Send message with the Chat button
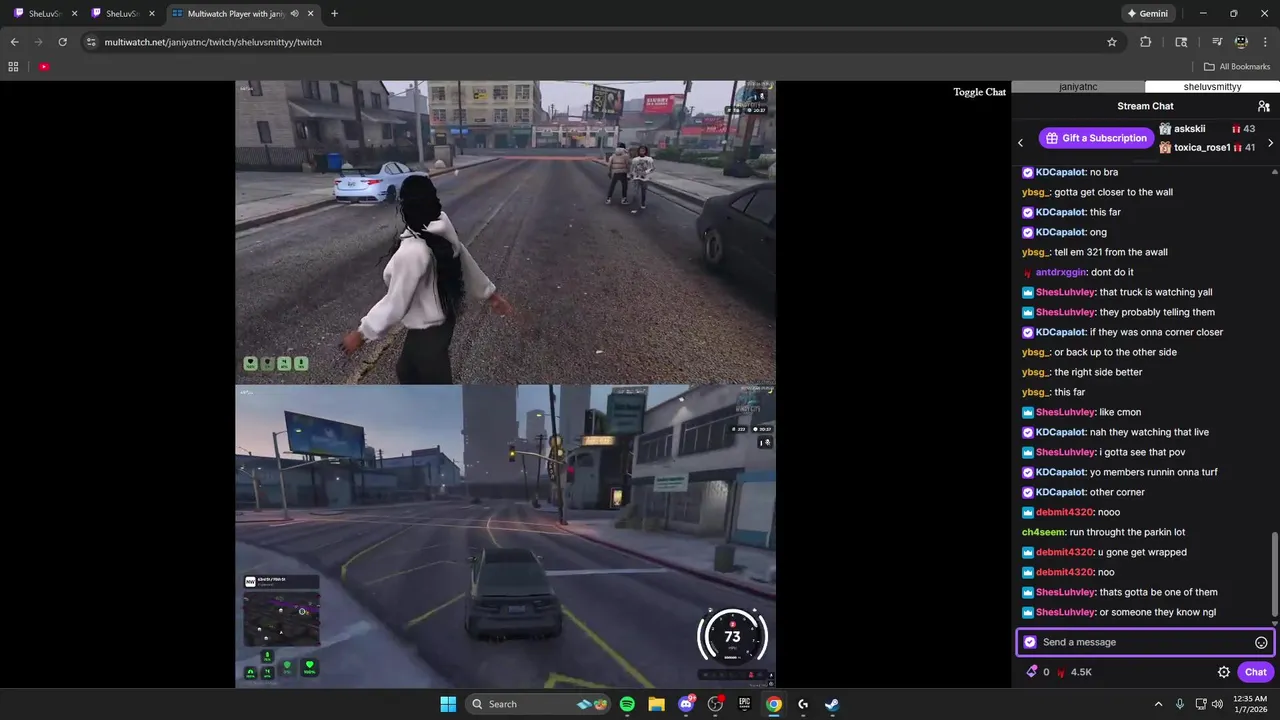The width and height of the screenshot is (1280, 720). 1256,672
